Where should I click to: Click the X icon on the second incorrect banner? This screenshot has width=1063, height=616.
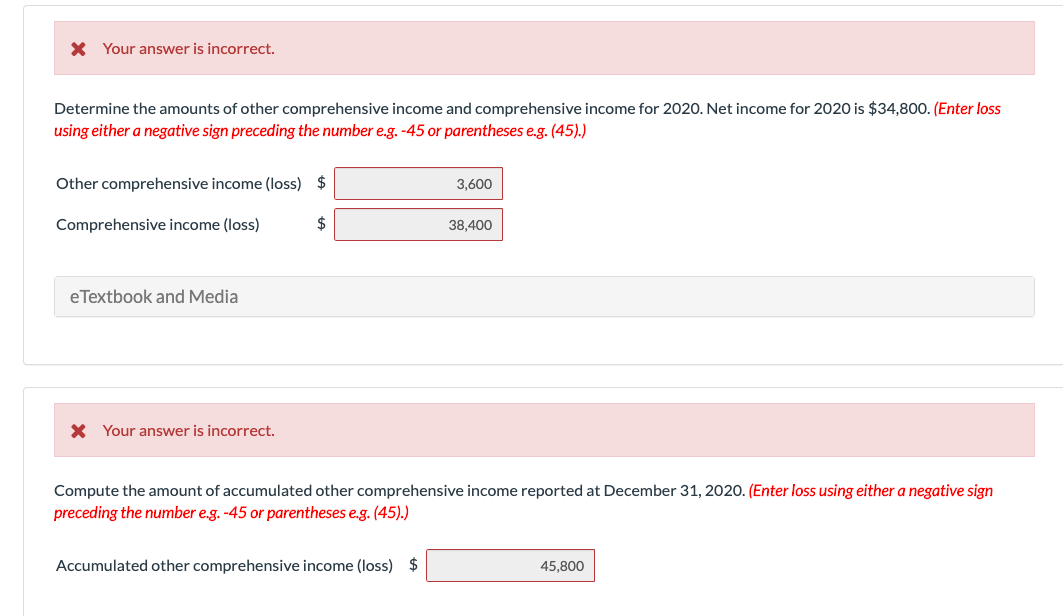pyautogui.click(x=78, y=430)
